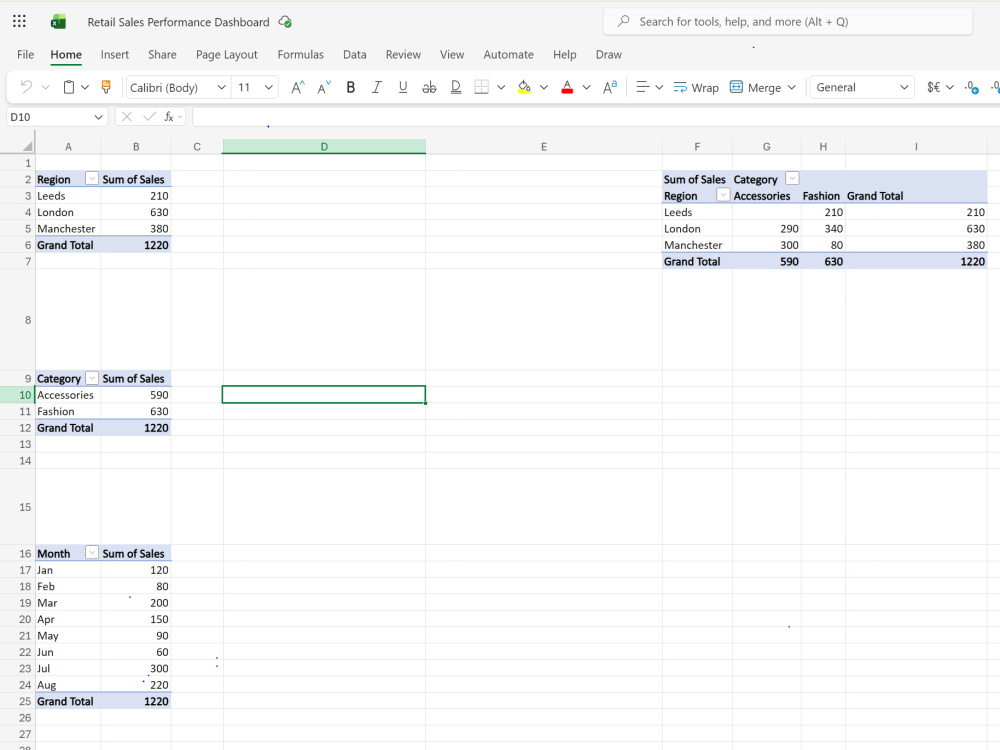This screenshot has width=1000, height=750.
Task: Click the Undo arrow icon
Action: [26, 87]
